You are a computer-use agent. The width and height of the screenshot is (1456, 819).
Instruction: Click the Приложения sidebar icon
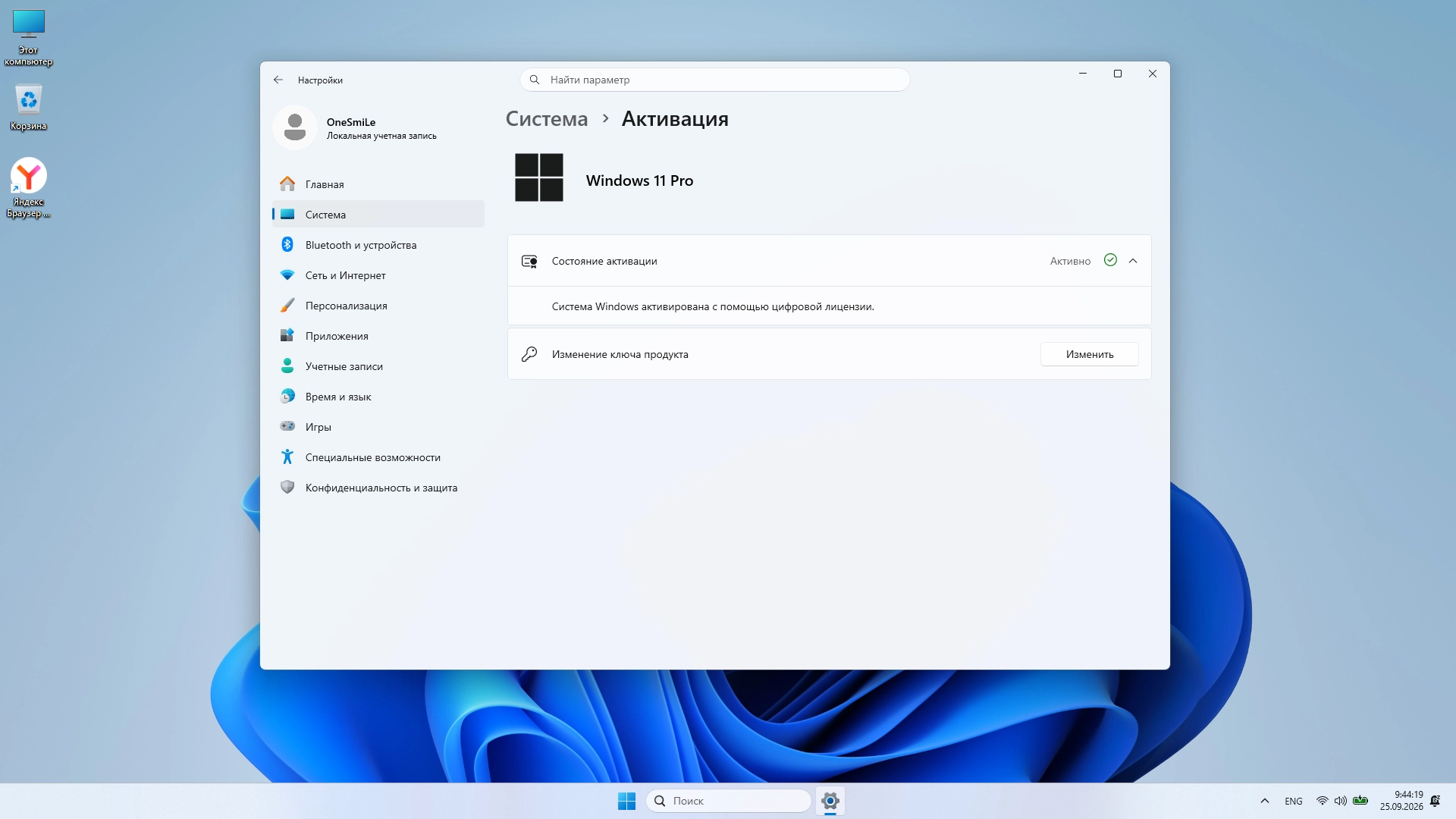tap(287, 335)
